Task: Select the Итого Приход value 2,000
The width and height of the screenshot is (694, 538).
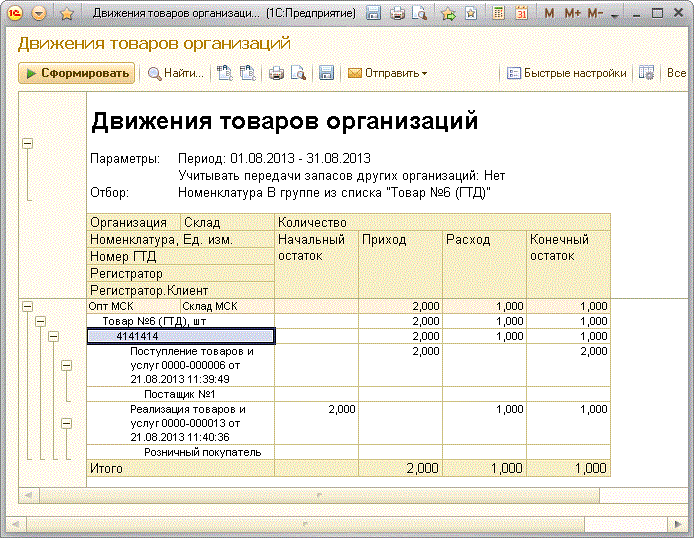Action: pos(401,468)
